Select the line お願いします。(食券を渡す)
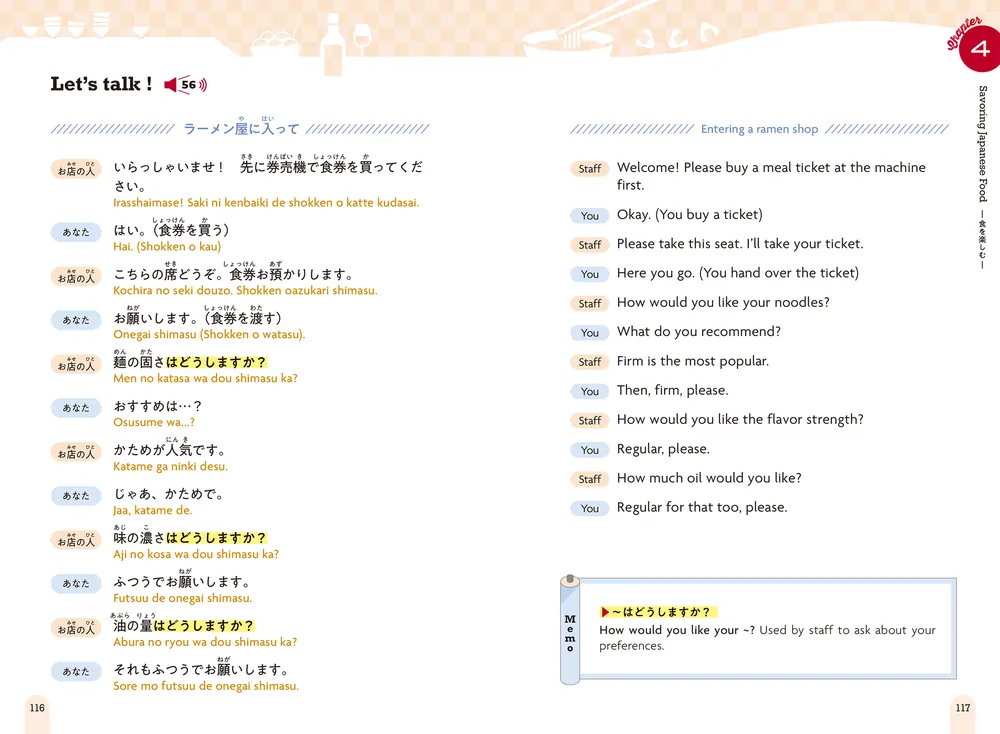Viewport: 1000px width, 734px height. coord(197,317)
